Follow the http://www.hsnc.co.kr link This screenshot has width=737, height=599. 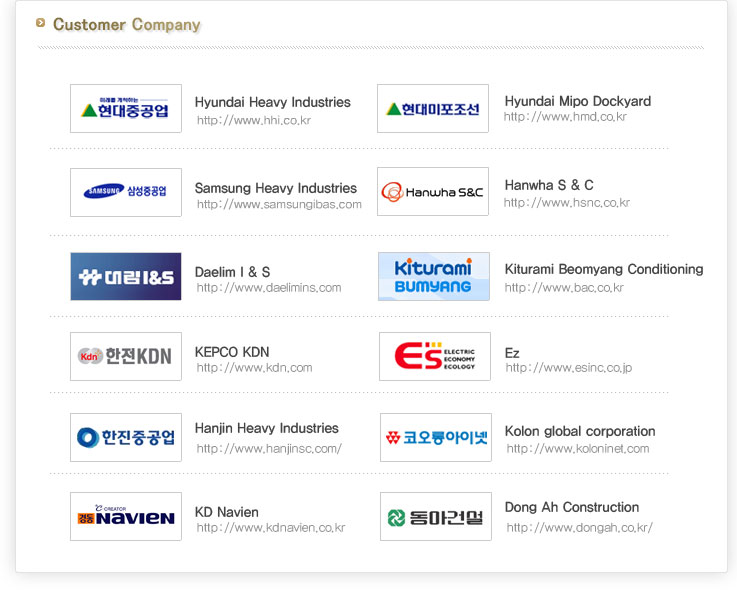click(566, 203)
